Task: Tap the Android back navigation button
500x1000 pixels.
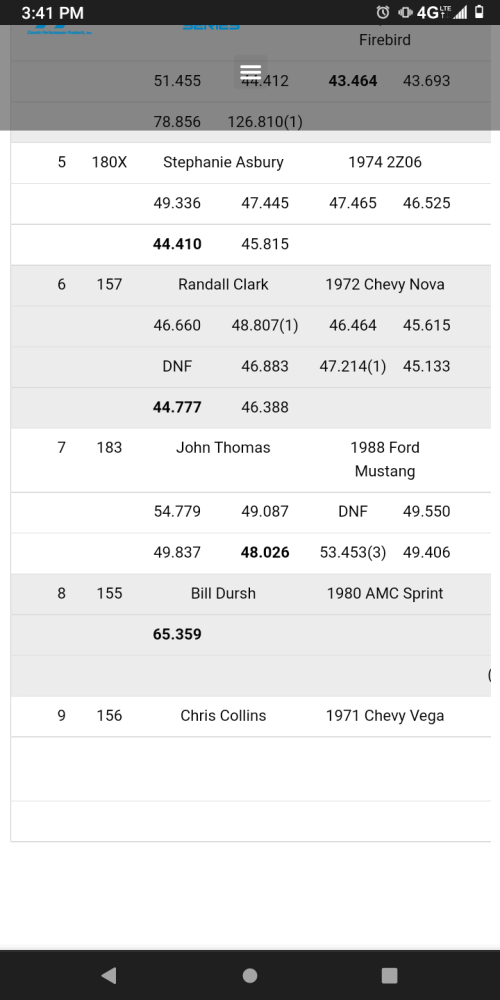Action: pos(109,974)
